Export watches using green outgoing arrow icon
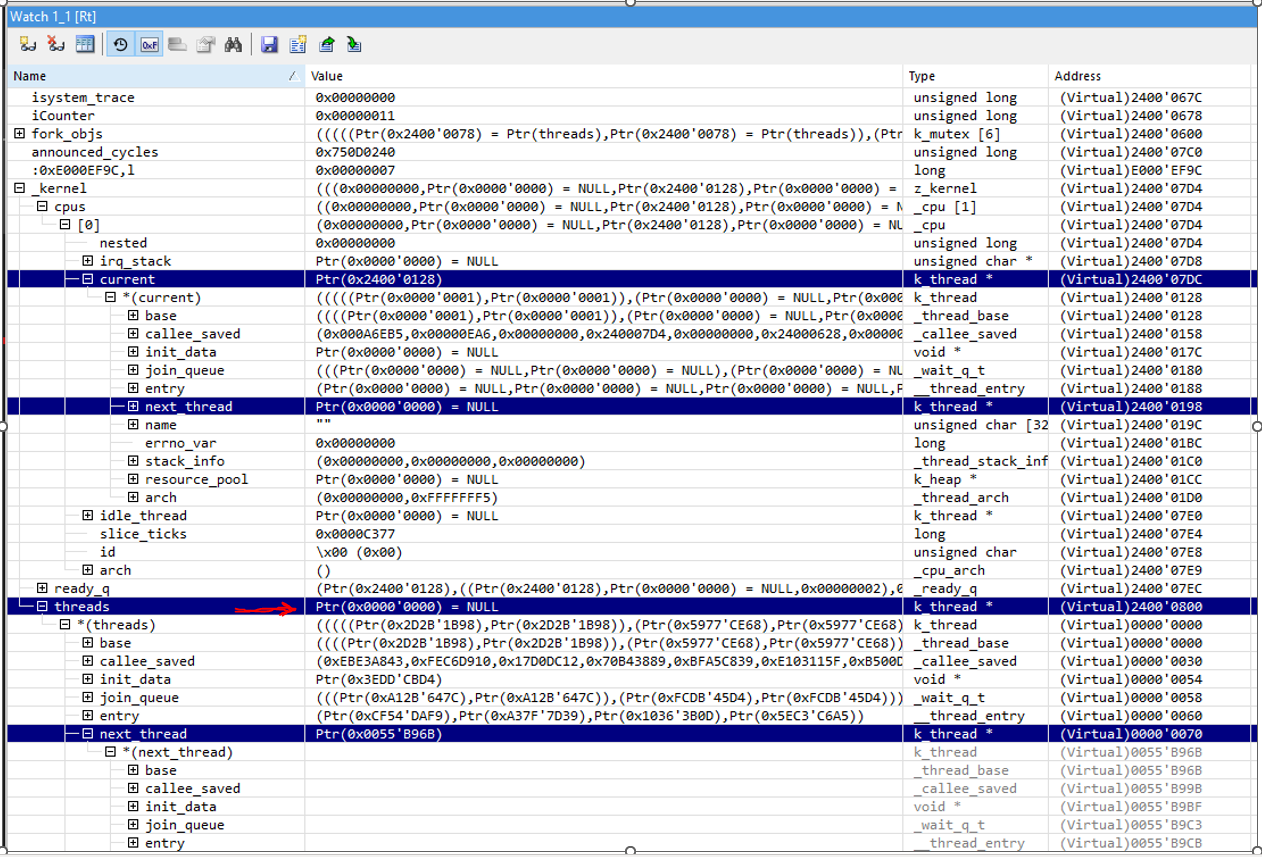Screen dimensions: 1262x857 (325, 44)
